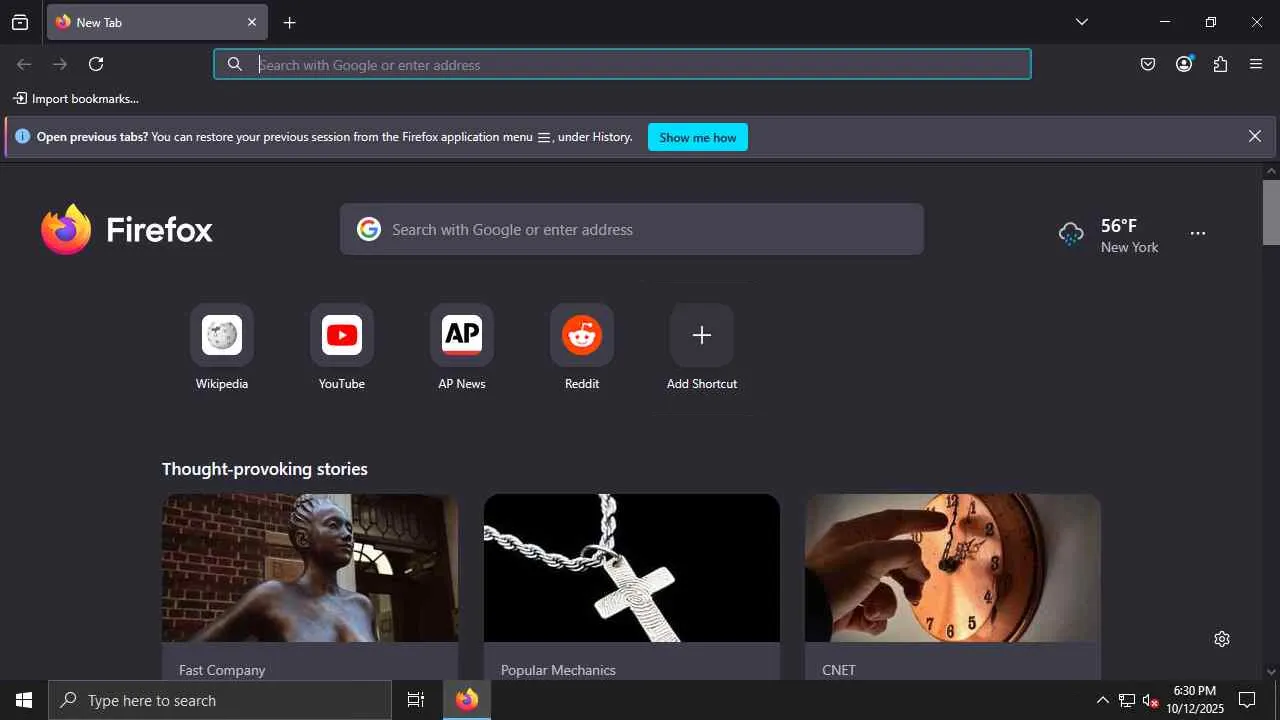Open the Firefox View button

20,23
